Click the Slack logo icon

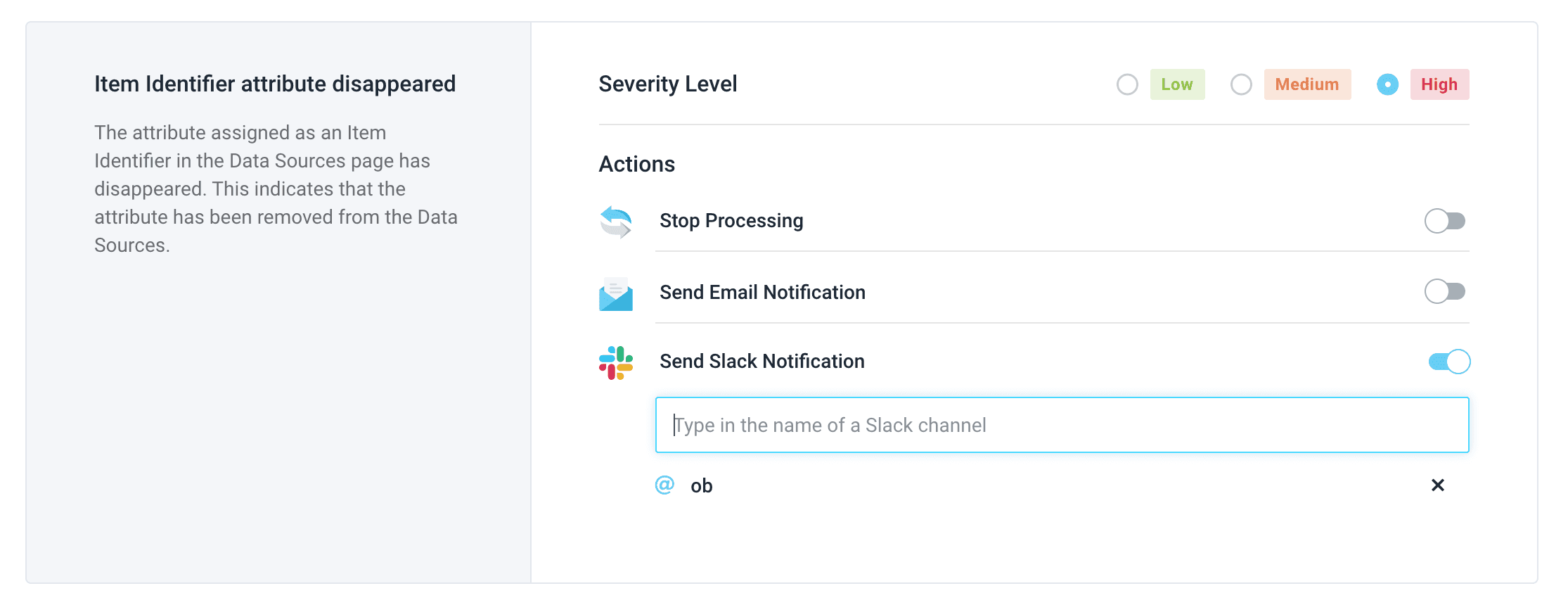point(615,362)
